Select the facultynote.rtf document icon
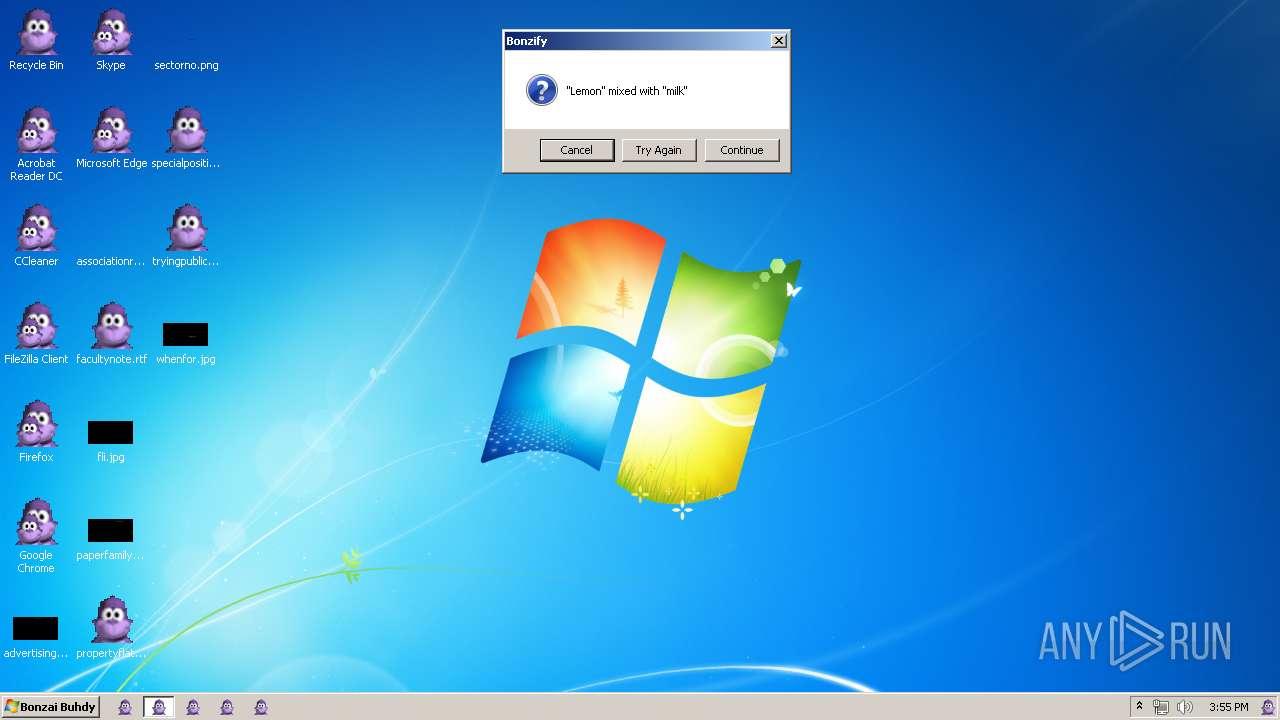1280x720 pixels. [x=111, y=335]
